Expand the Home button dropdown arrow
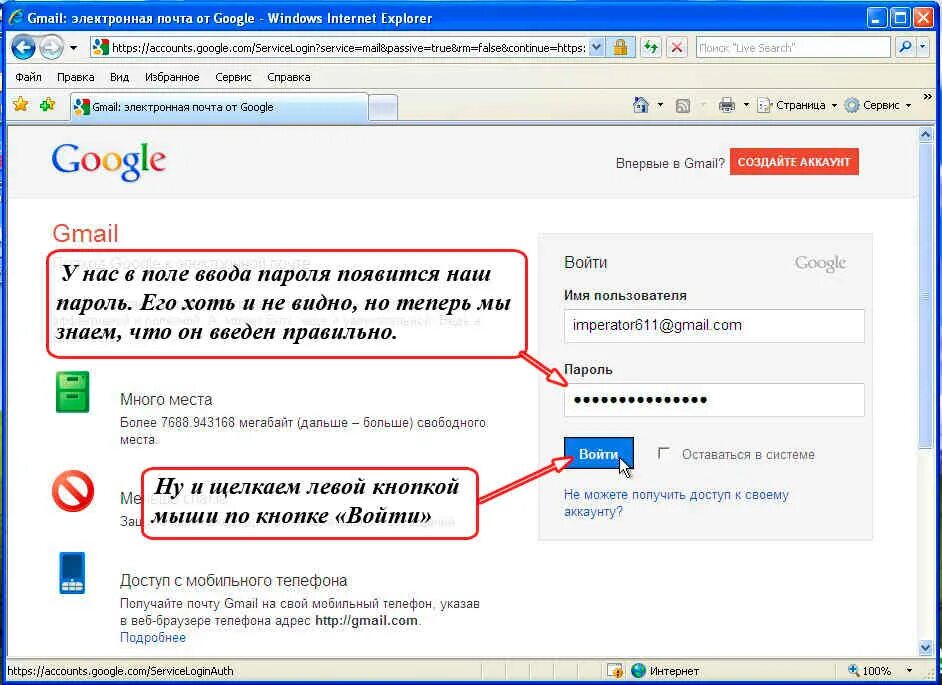 pyautogui.click(x=660, y=105)
